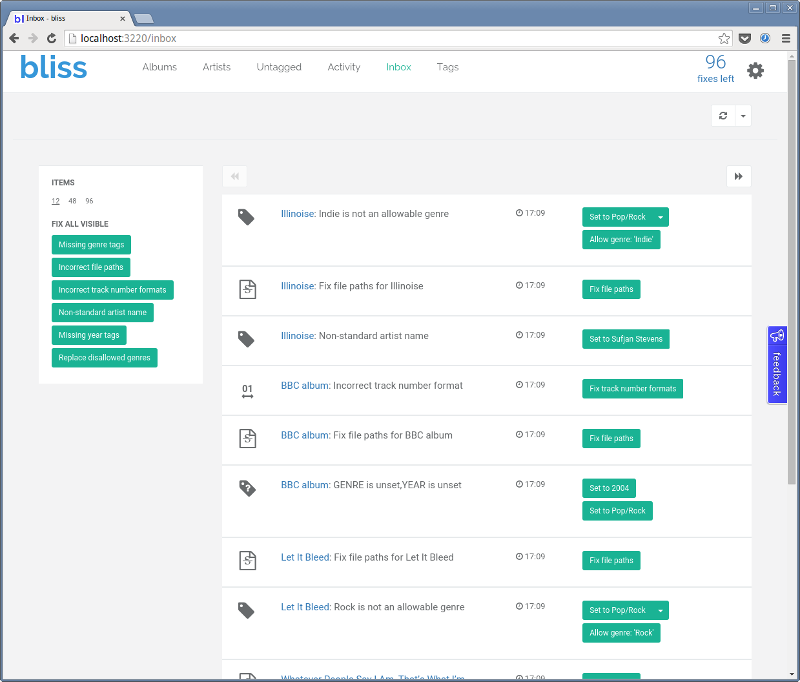Image resolution: width=800 pixels, height=682 pixels.
Task: Open the feedback megaphone tab
Action: 777,365
